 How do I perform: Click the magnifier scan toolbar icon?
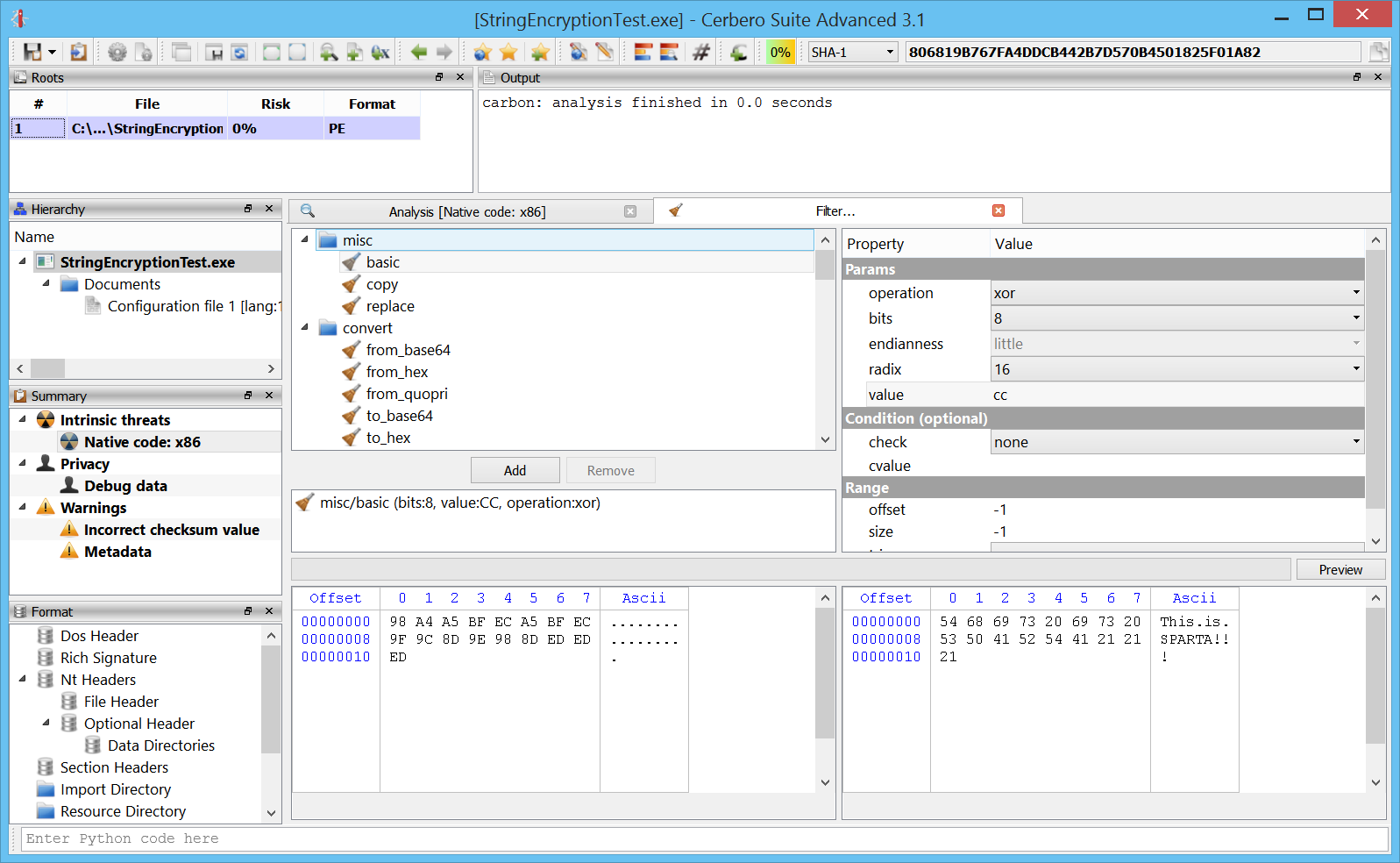[x=329, y=52]
